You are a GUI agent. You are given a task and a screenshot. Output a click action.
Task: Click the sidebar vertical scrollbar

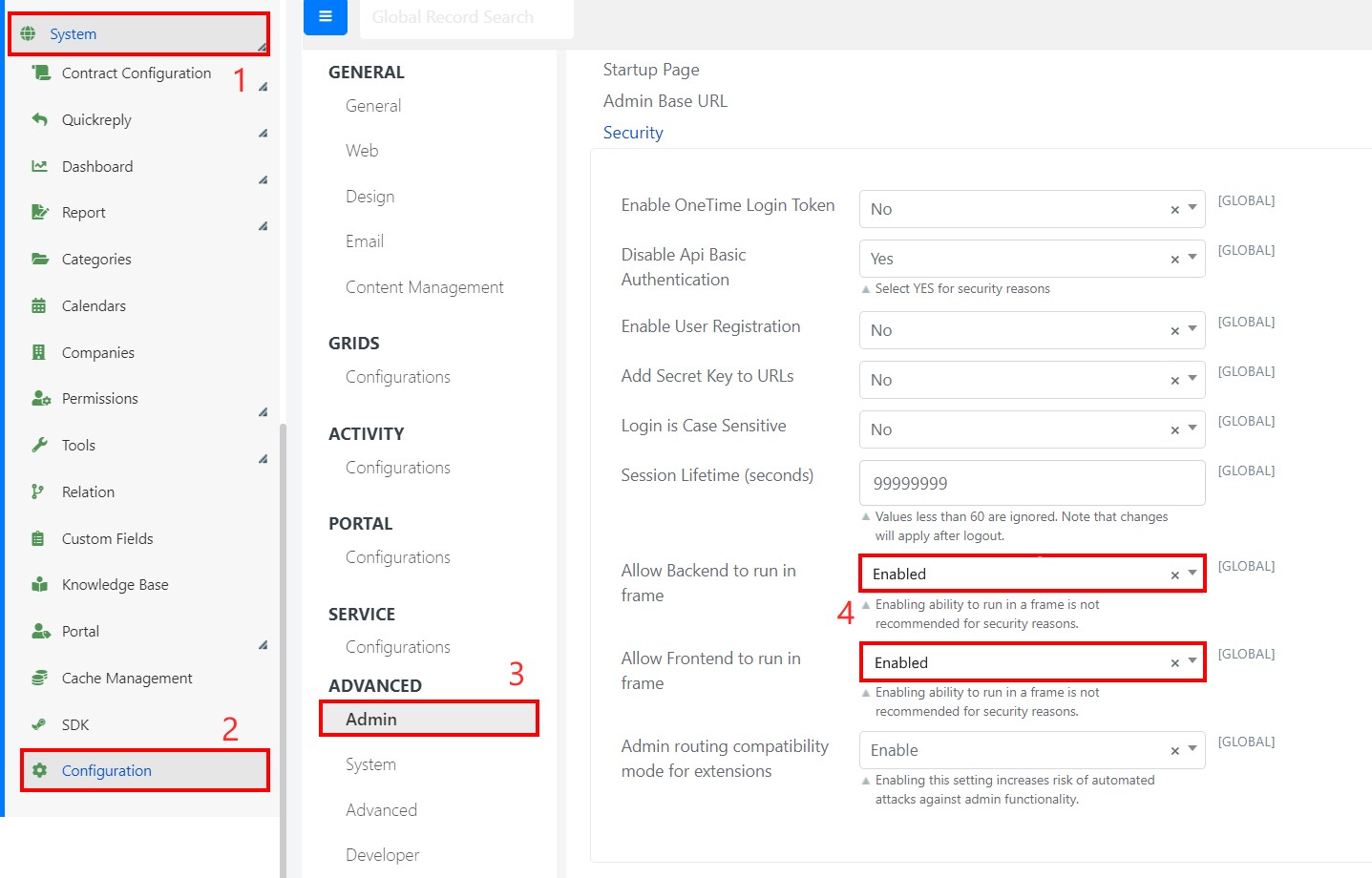[283, 649]
